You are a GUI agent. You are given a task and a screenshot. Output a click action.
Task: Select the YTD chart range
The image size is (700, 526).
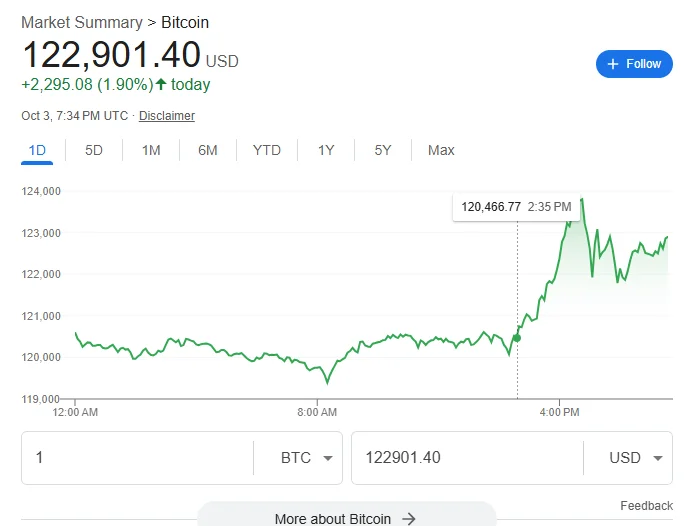(267, 150)
